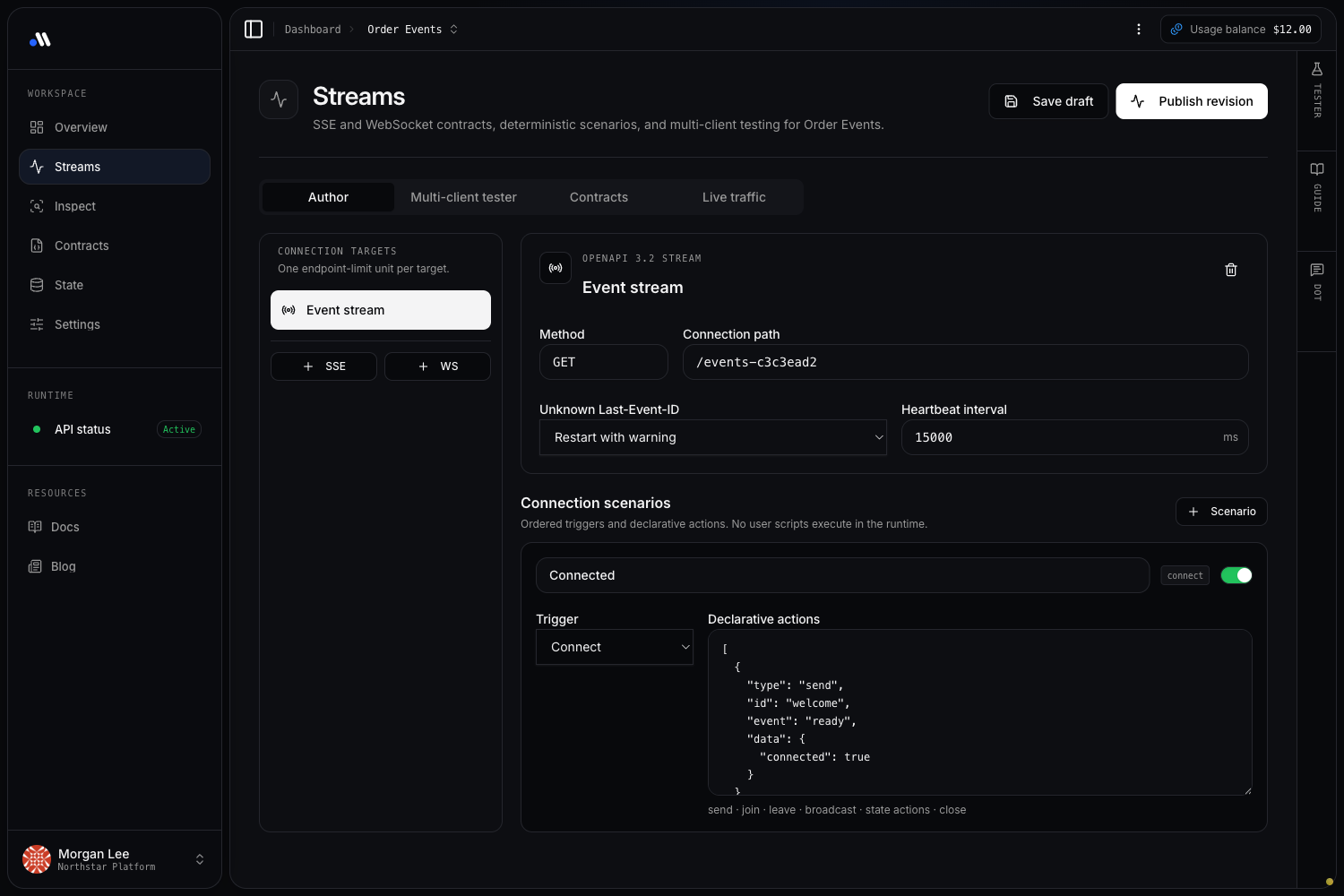Open the Trigger Connect dropdown
This screenshot has height=896, width=1344.
[615, 647]
